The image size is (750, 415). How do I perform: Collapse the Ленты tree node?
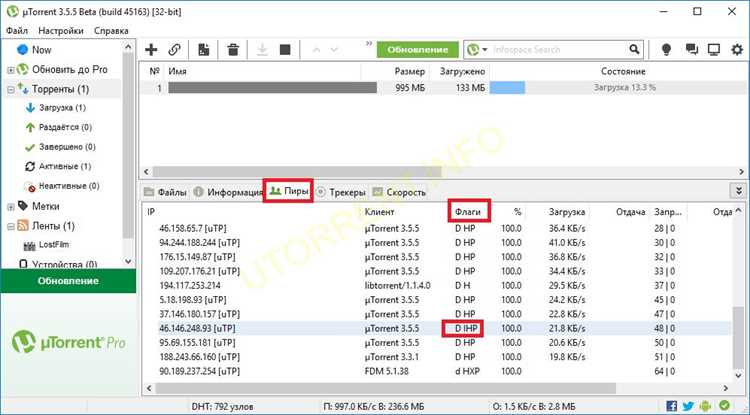pyautogui.click(x=11, y=226)
